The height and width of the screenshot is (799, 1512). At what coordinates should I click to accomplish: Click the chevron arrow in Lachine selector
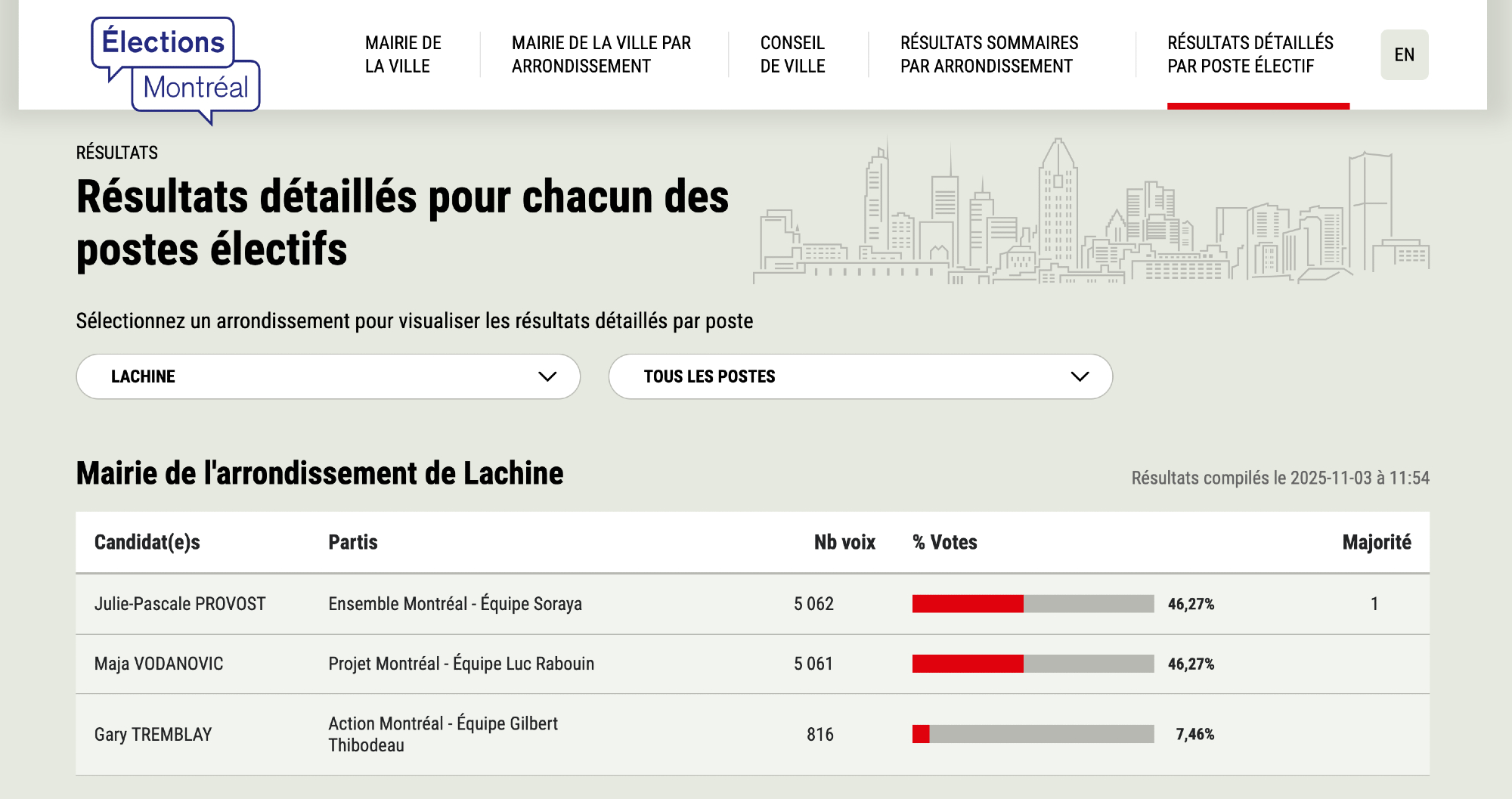coord(547,376)
